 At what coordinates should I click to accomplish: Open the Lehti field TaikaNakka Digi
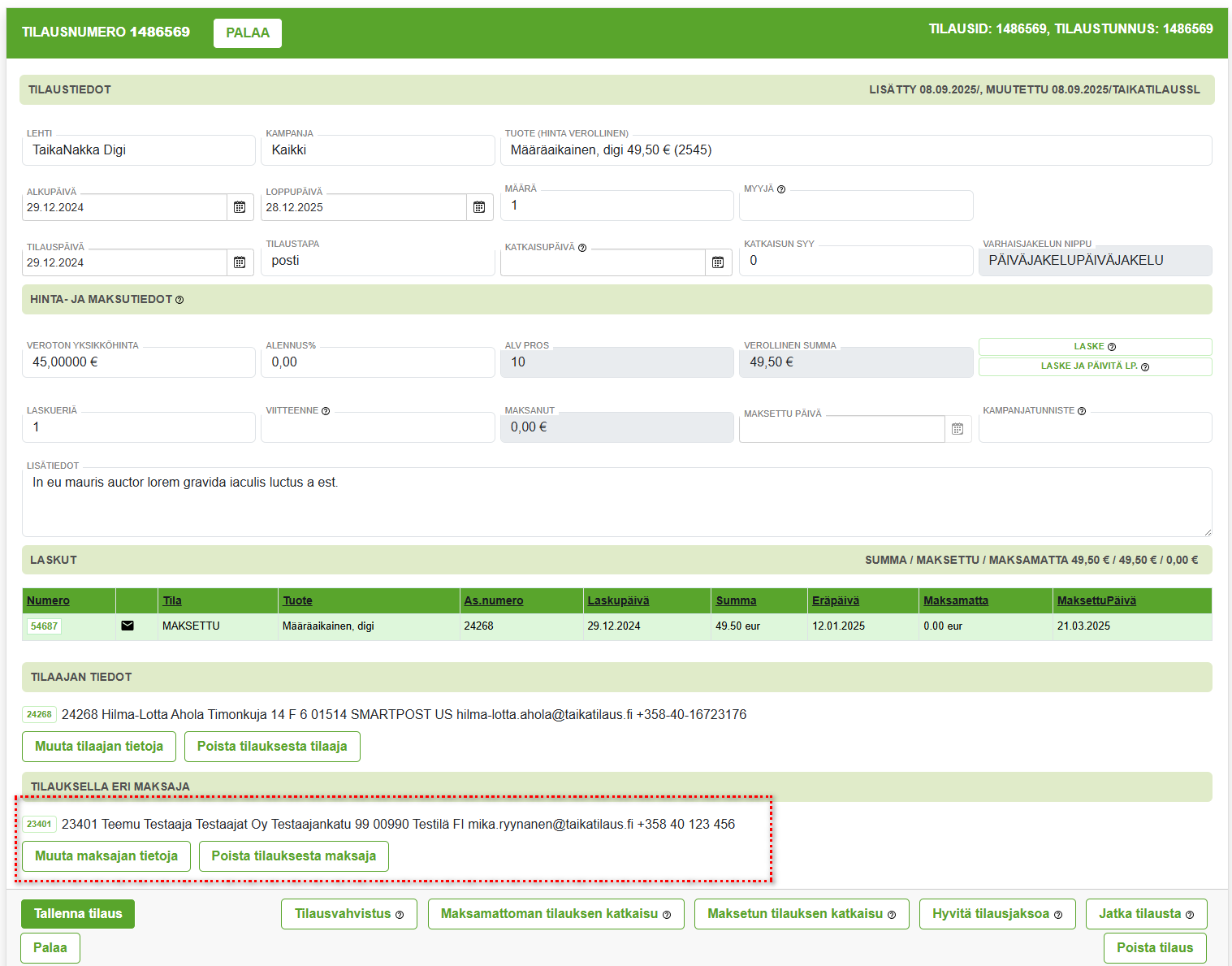[x=138, y=150]
